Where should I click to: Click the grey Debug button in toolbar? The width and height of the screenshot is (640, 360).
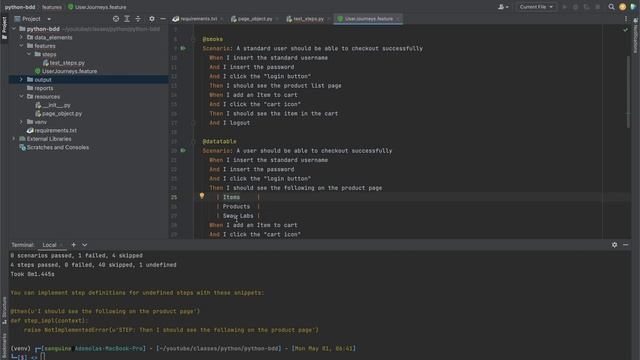(576, 7)
